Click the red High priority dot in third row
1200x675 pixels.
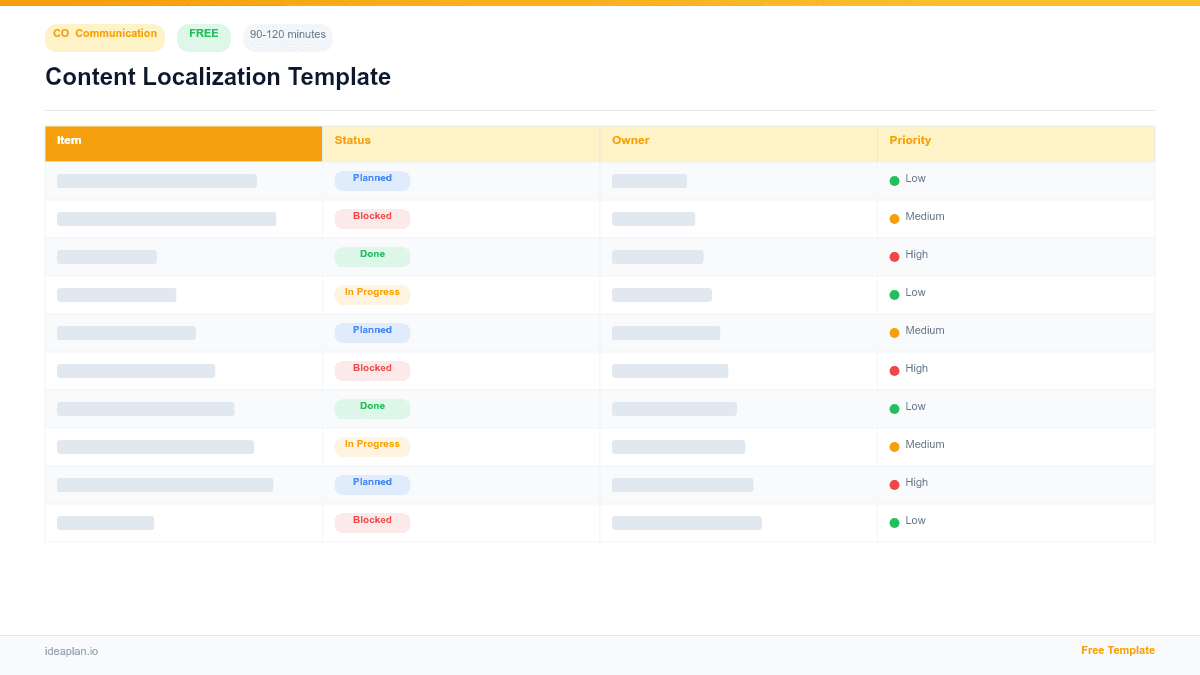894,255
